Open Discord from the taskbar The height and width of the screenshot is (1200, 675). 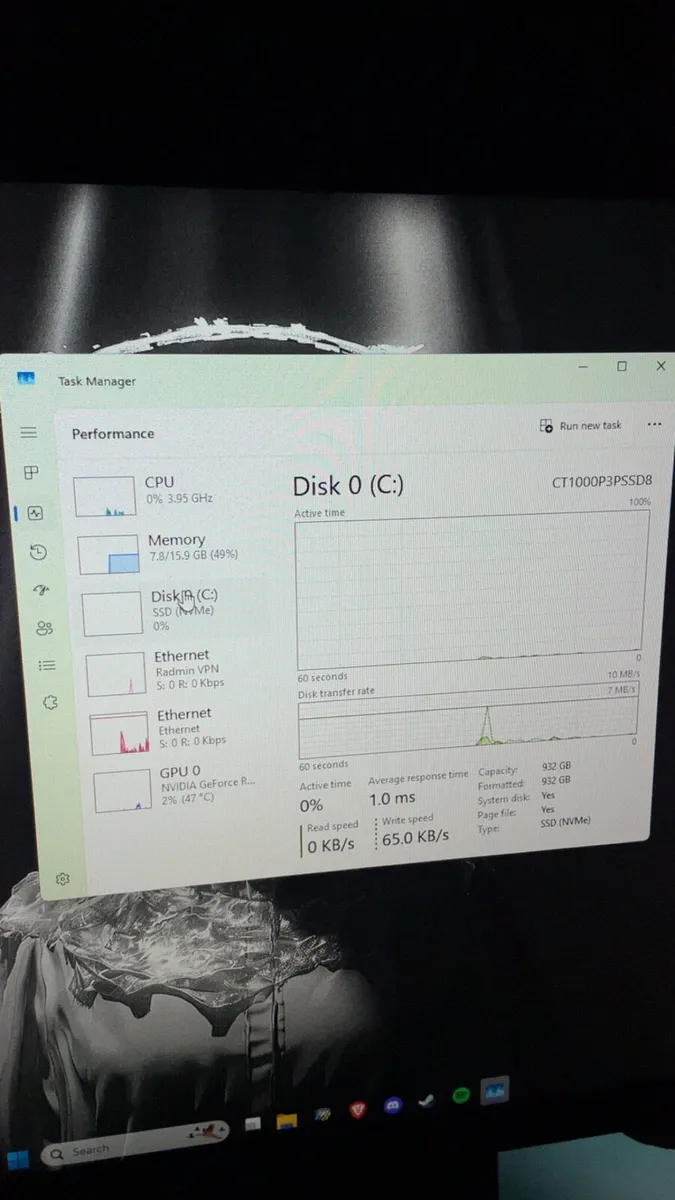[x=394, y=1105]
